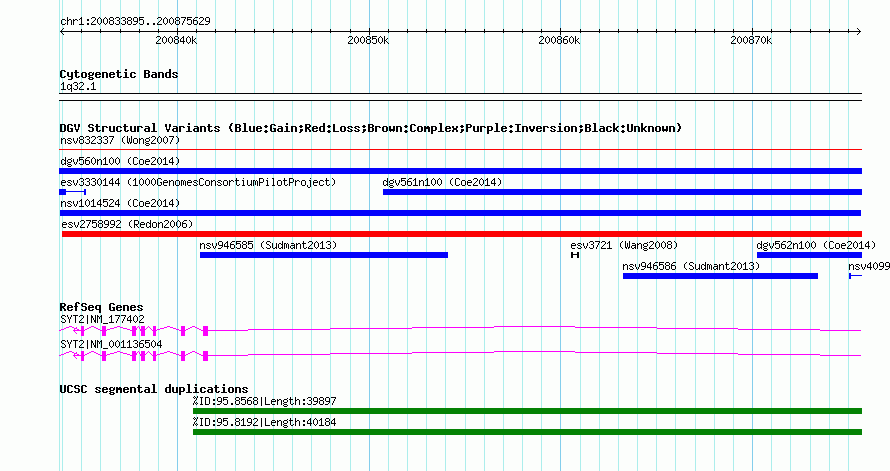Click the green duplication bar for Length:40184

pos(527,432)
